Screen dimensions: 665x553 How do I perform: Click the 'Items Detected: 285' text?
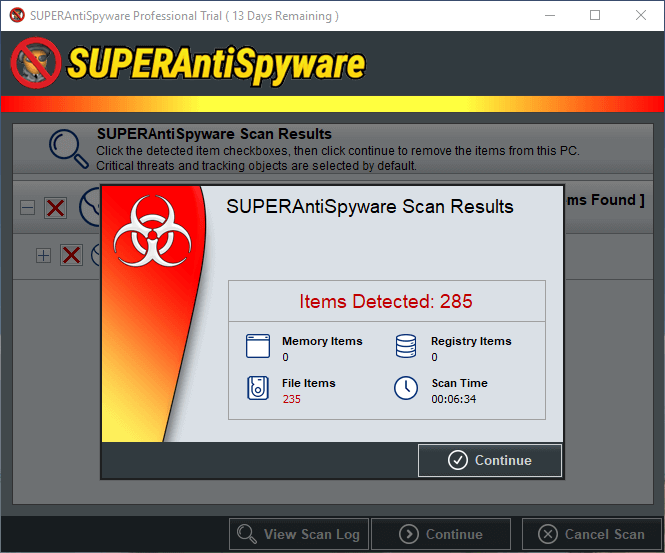(x=386, y=302)
